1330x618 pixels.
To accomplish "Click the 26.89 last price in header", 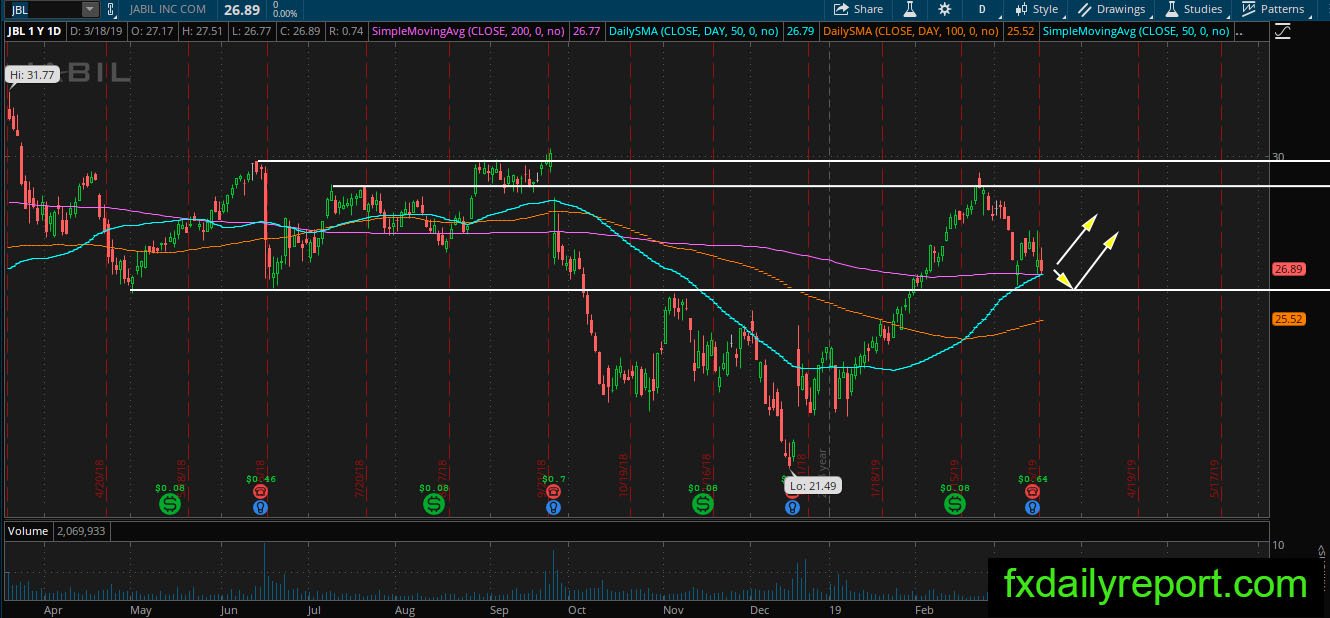I will click(x=241, y=9).
